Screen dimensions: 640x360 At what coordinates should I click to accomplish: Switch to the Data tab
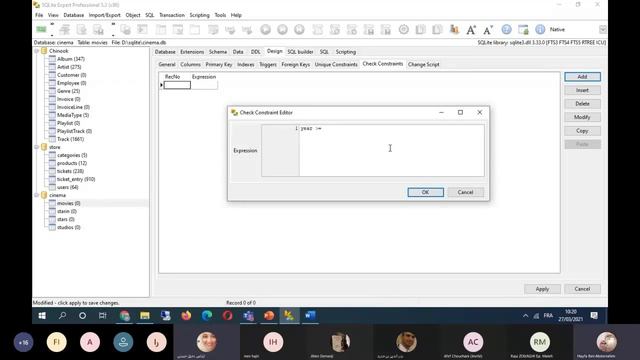[238, 52]
